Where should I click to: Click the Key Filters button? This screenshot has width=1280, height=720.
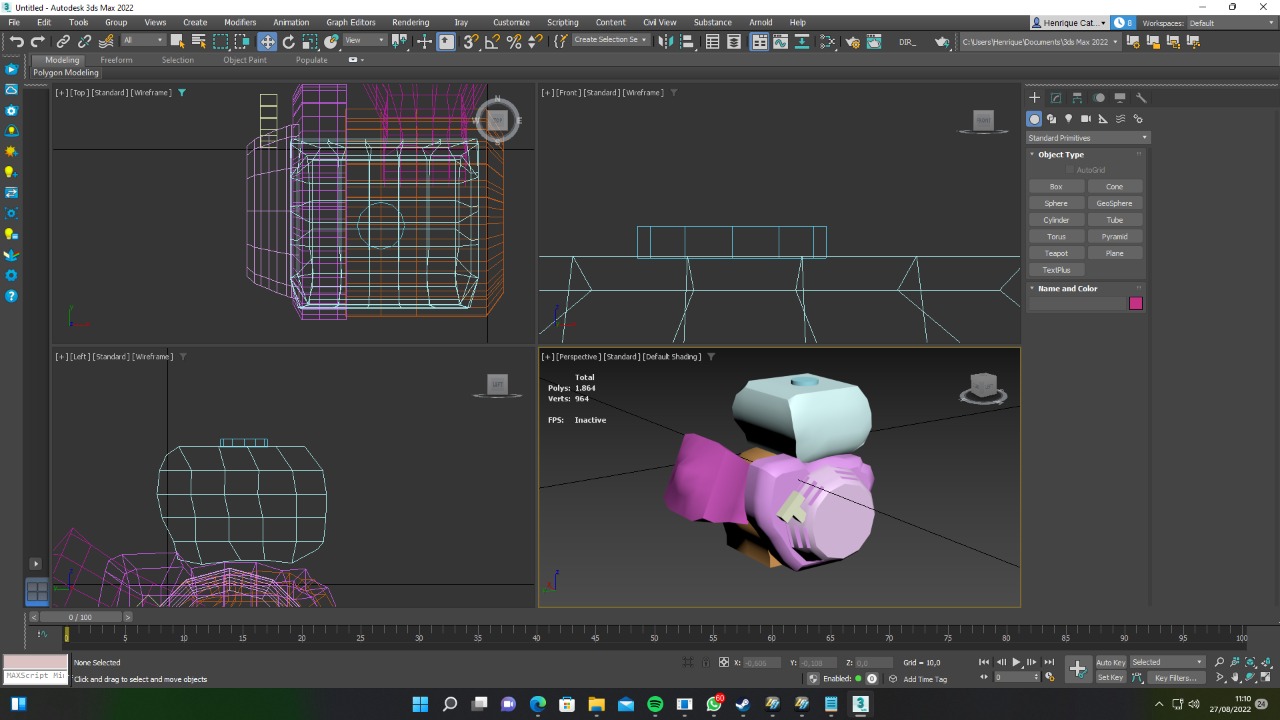pyautogui.click(x=1175, y=678)
